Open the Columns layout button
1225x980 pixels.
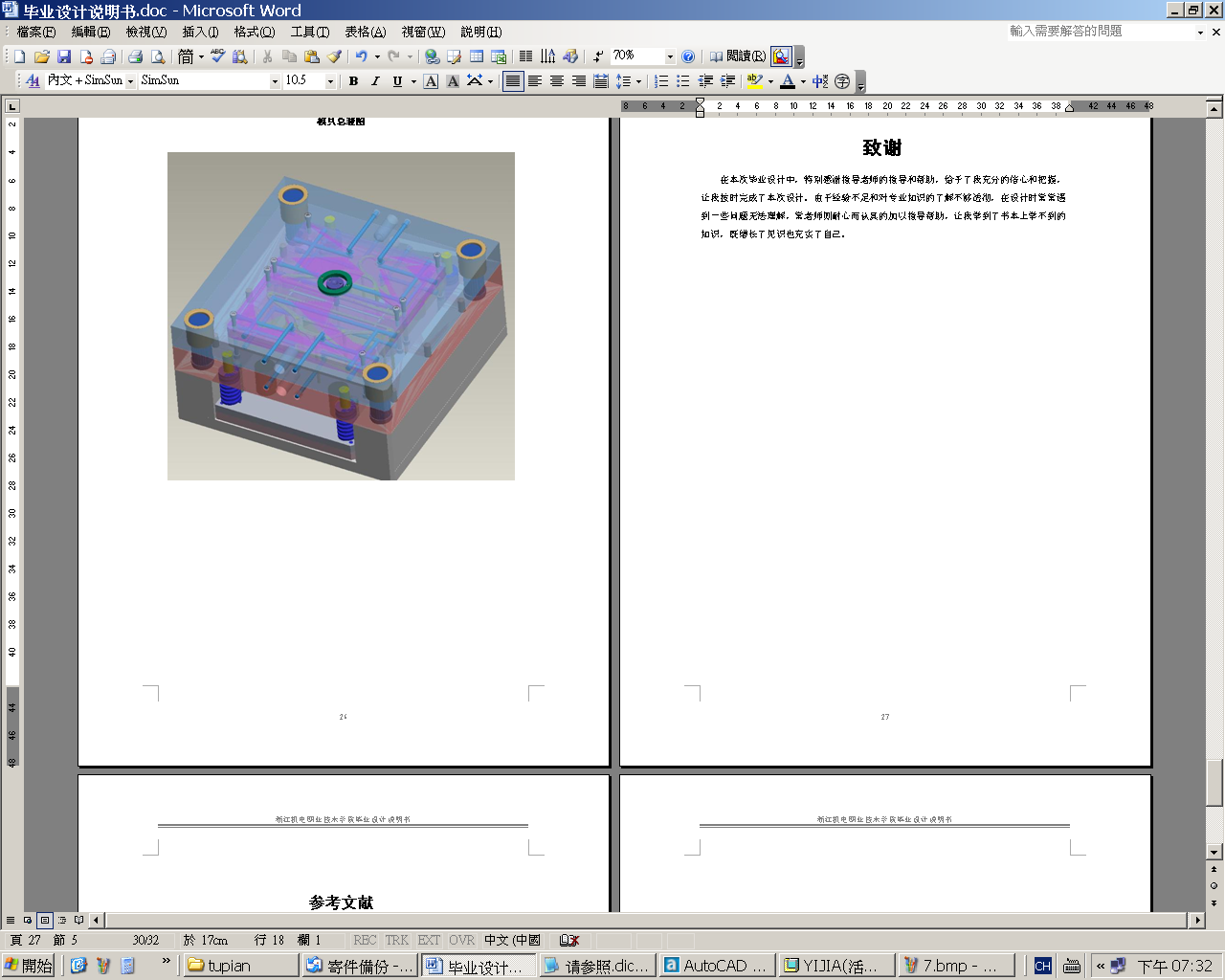(525, 56)
